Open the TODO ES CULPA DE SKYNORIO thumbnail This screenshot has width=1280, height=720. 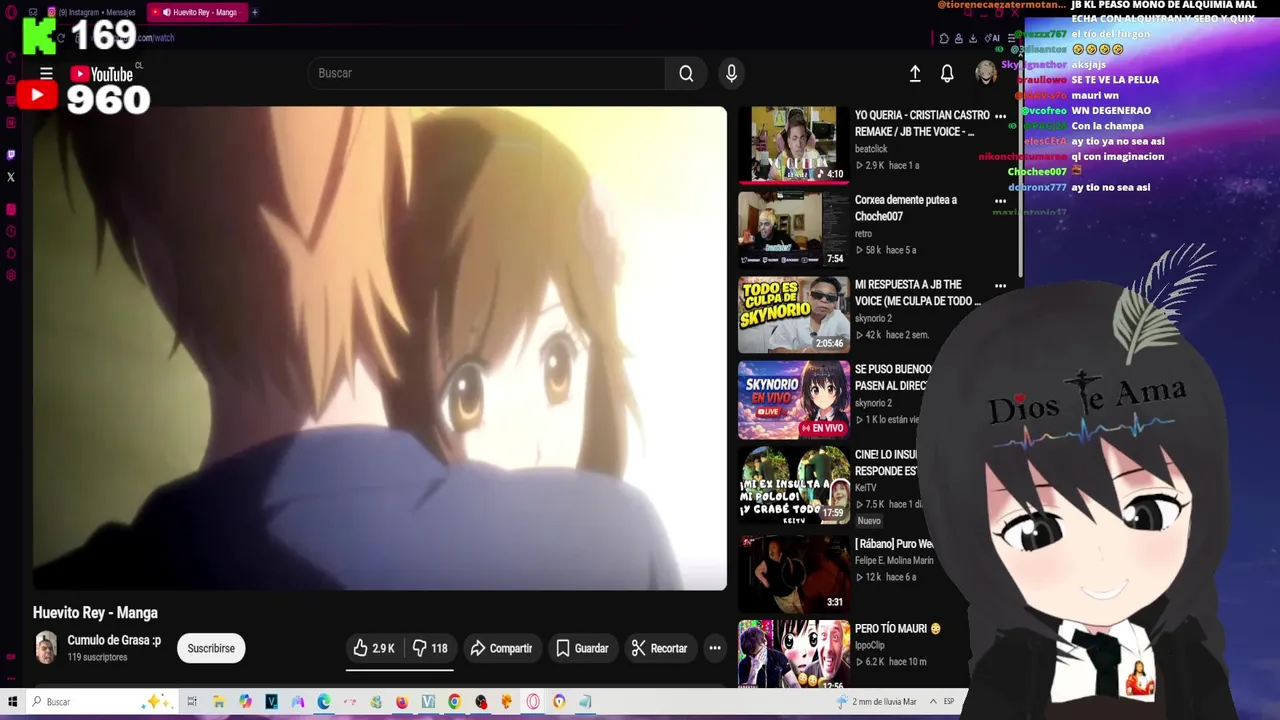coord(794,314)
